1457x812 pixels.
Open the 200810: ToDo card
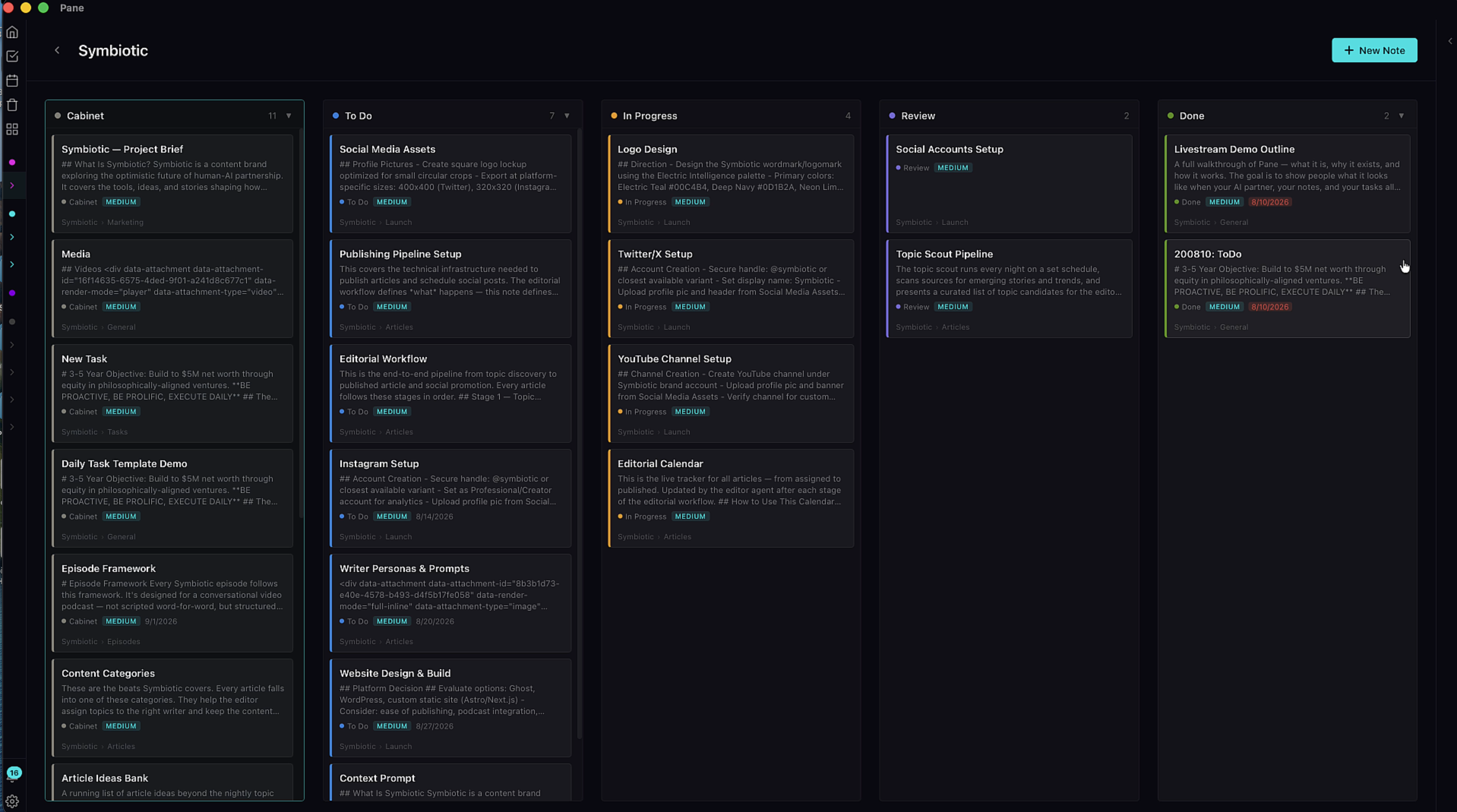1287,288
